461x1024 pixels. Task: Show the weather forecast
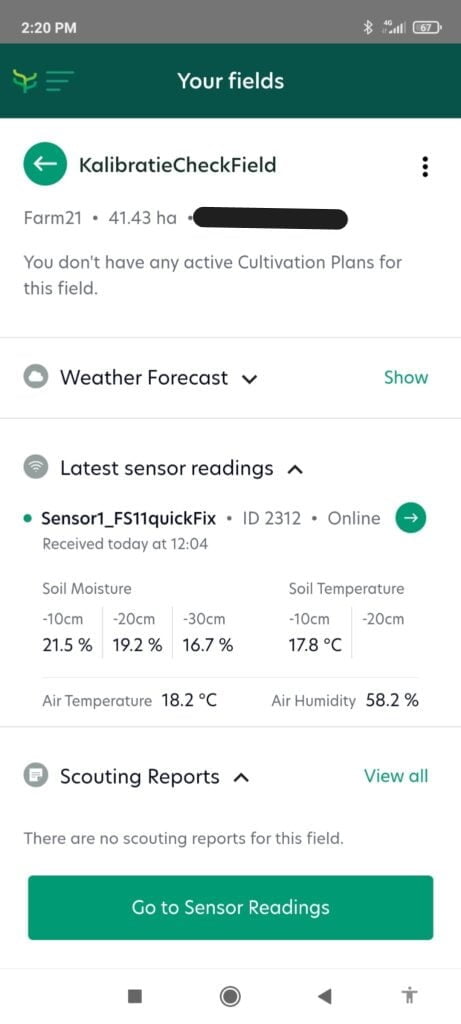(x=406, y=377)
